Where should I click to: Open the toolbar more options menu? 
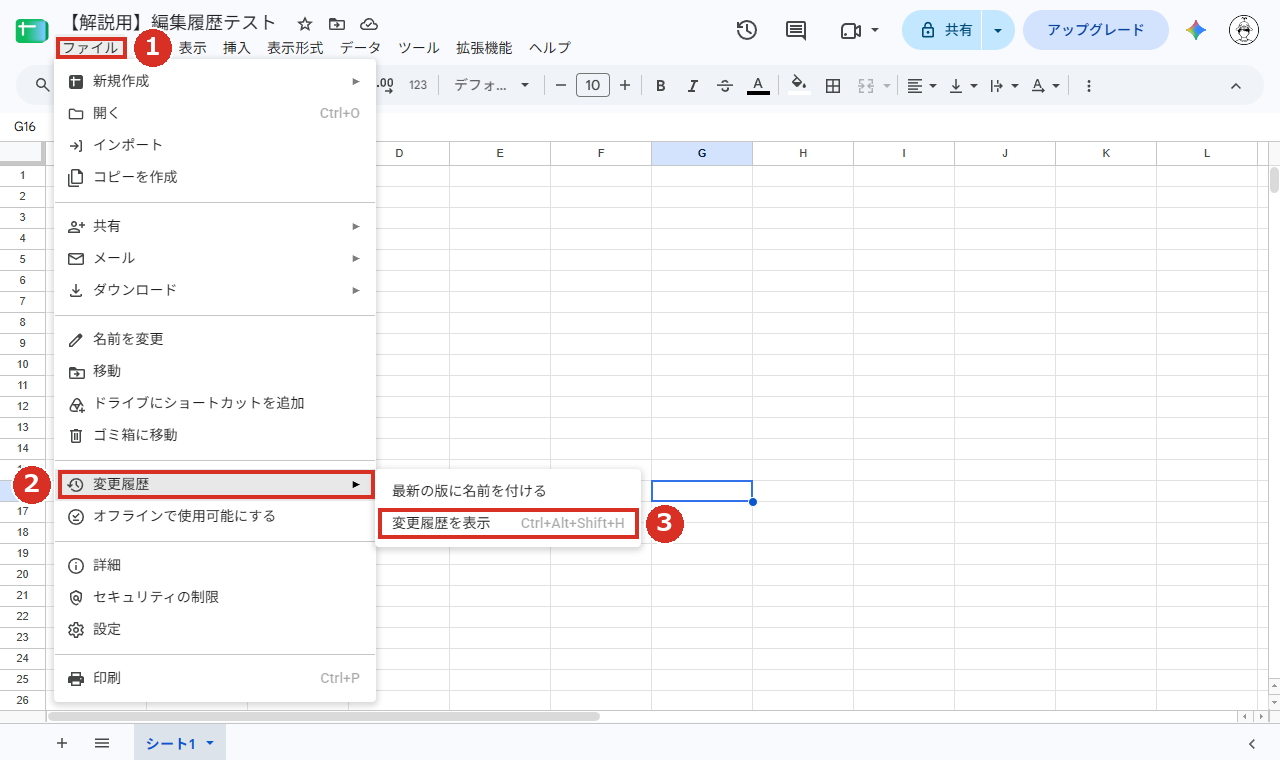pyautogui.click(x=1089, y=86)
